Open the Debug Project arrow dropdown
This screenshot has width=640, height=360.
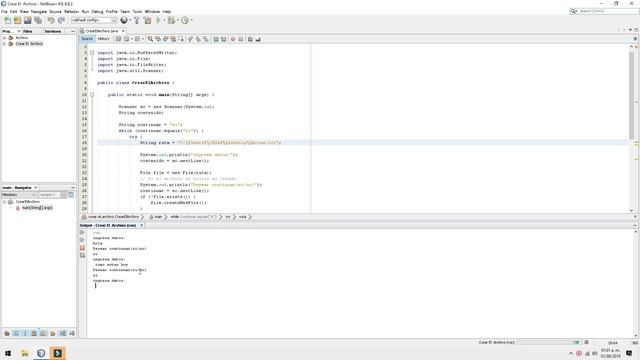[x=178, y=20]
